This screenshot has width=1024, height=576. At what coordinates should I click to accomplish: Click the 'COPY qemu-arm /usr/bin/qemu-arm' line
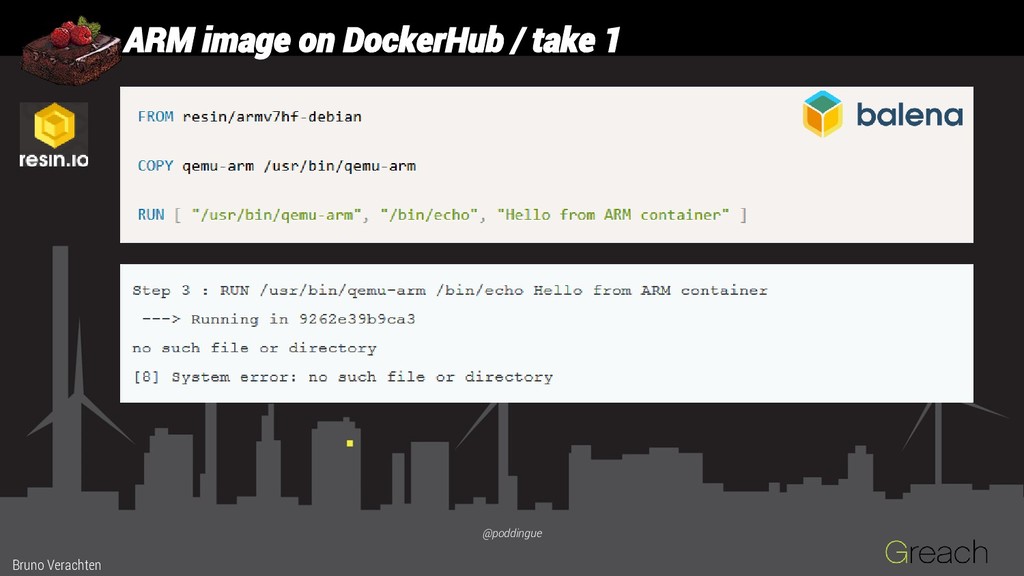(276, 166)
